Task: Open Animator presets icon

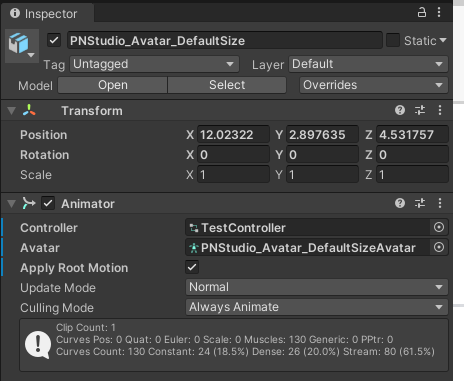Action: [420, 203]
